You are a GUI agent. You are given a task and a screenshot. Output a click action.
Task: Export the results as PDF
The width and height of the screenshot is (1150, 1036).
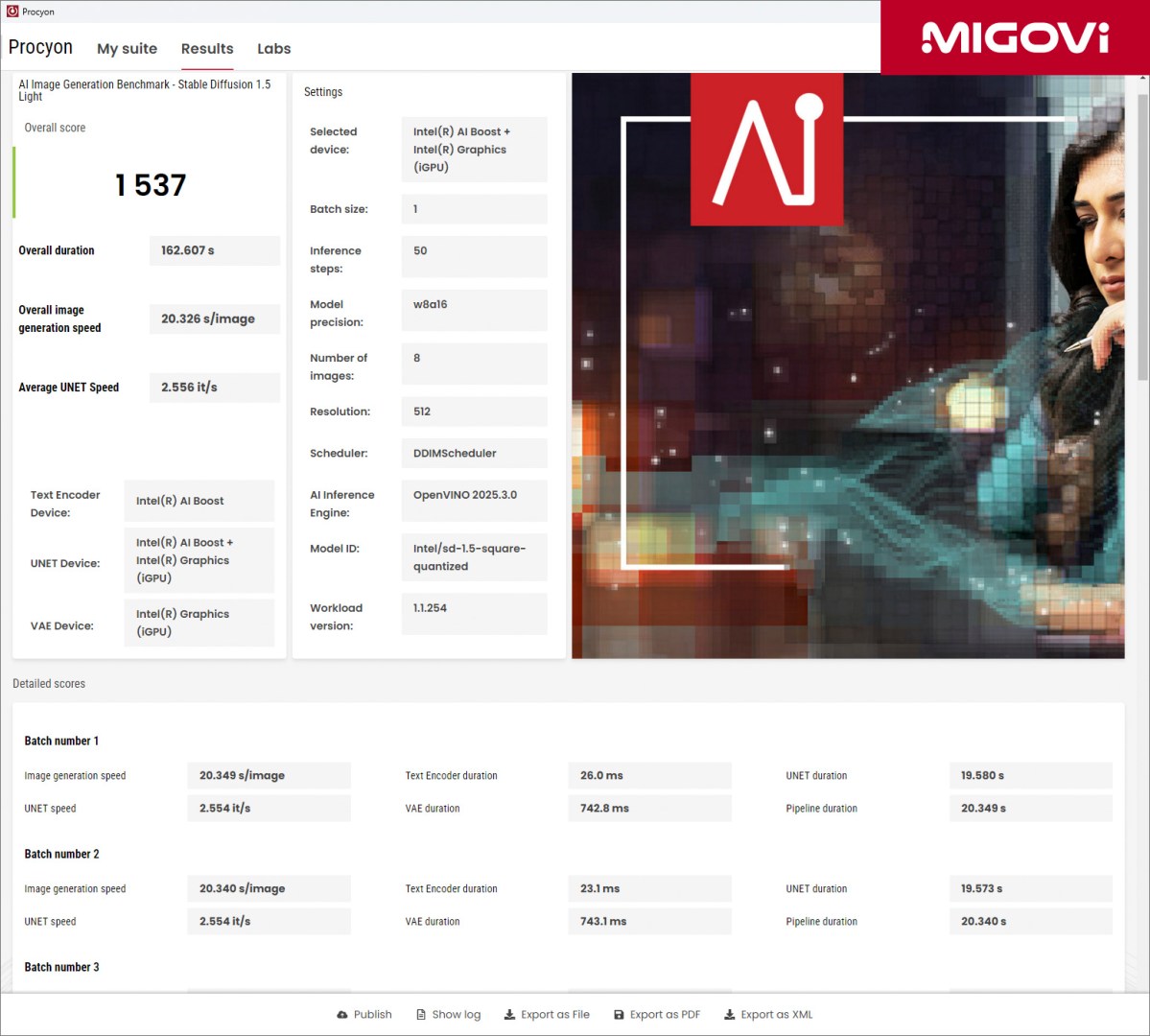point(664,1014)
